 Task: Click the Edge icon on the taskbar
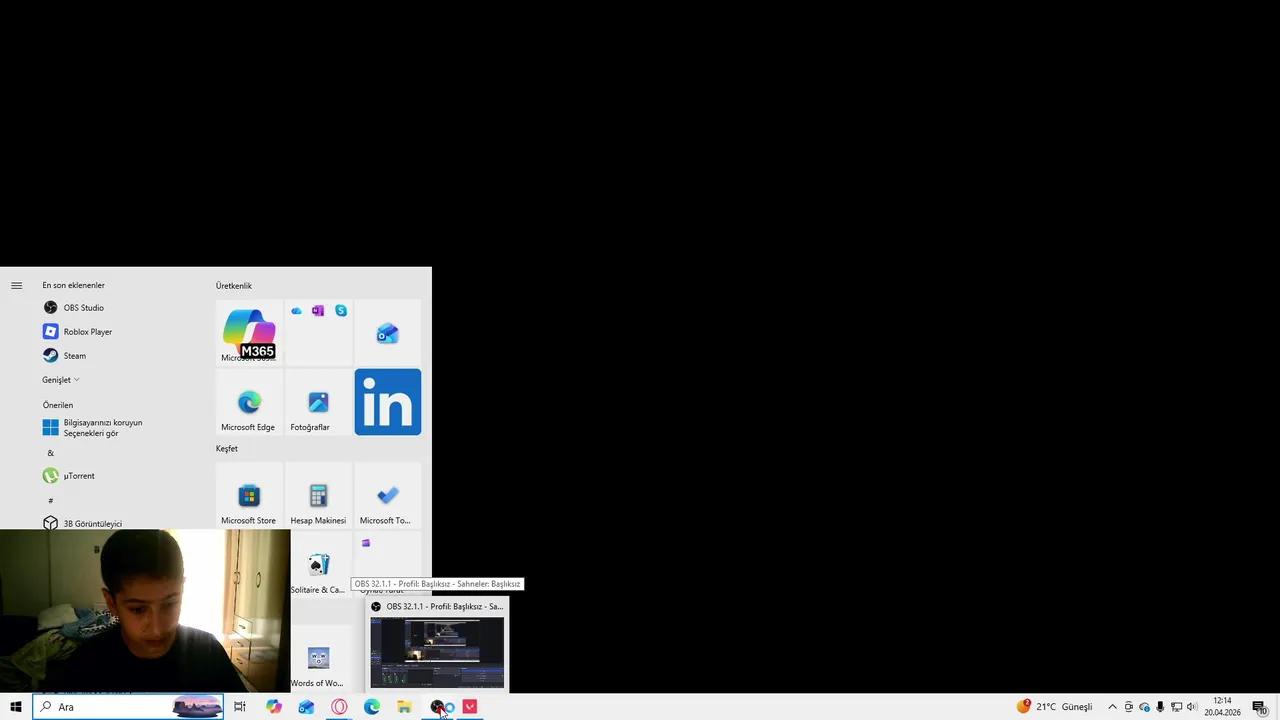tap(372, 707)
